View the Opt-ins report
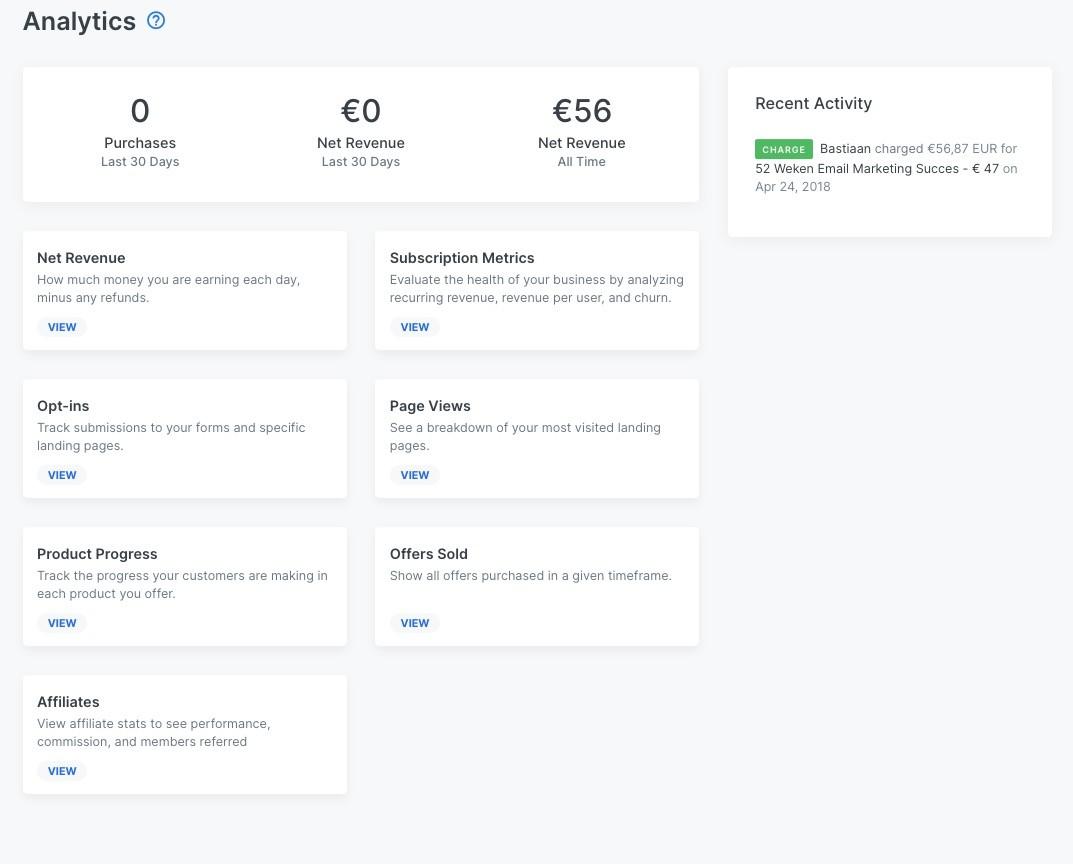 tap(62, 475)
